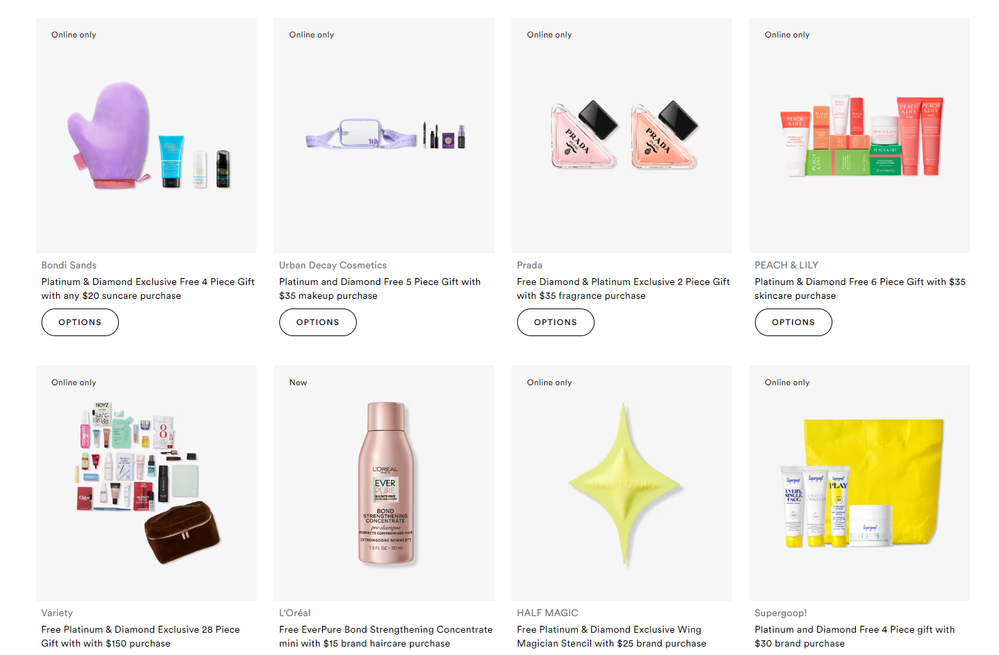Screen dimensions: 999x655
Task: Click OPTIONS button under Urban Decay gift
Action: pos(317,322)
